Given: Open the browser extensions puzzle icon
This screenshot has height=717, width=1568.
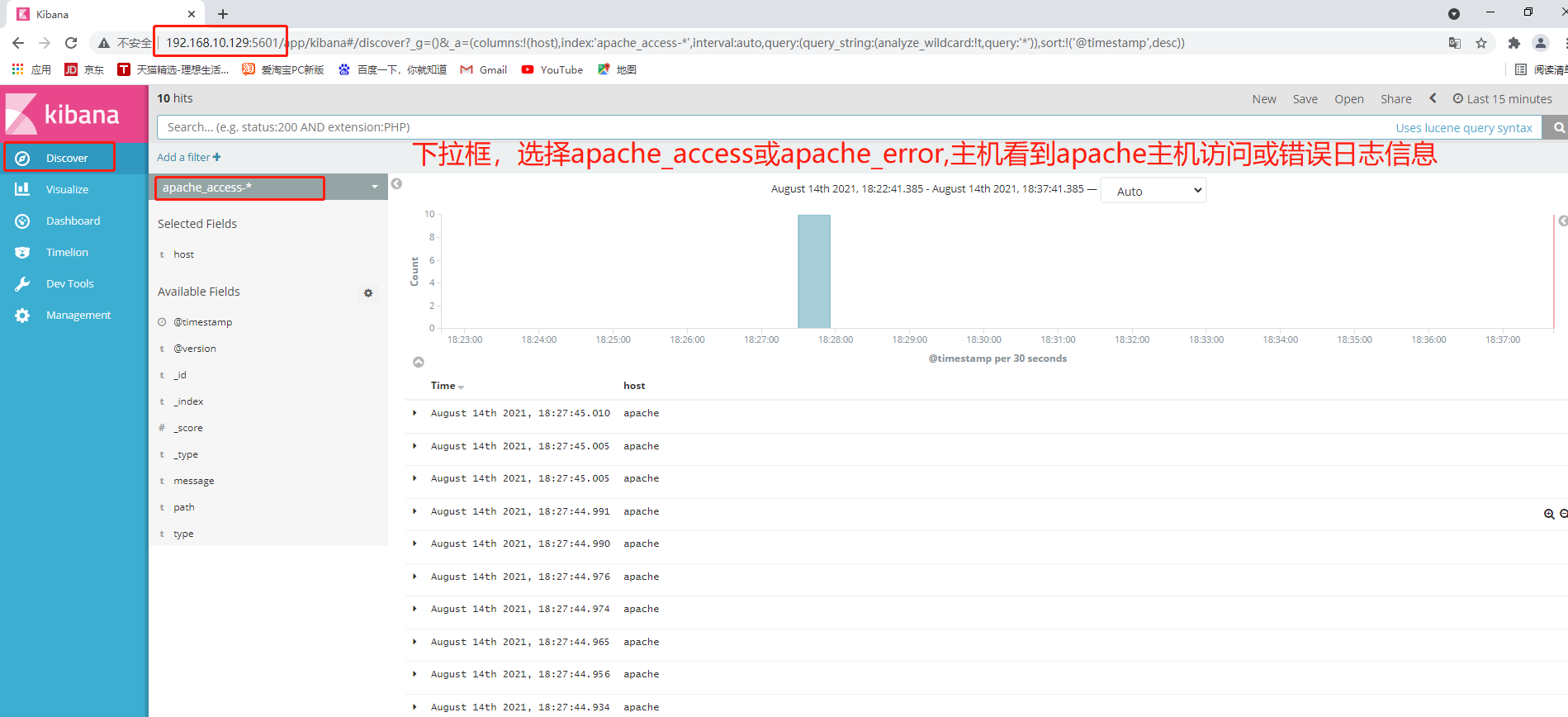Looking at the screenshot, I should [1514, 43].
